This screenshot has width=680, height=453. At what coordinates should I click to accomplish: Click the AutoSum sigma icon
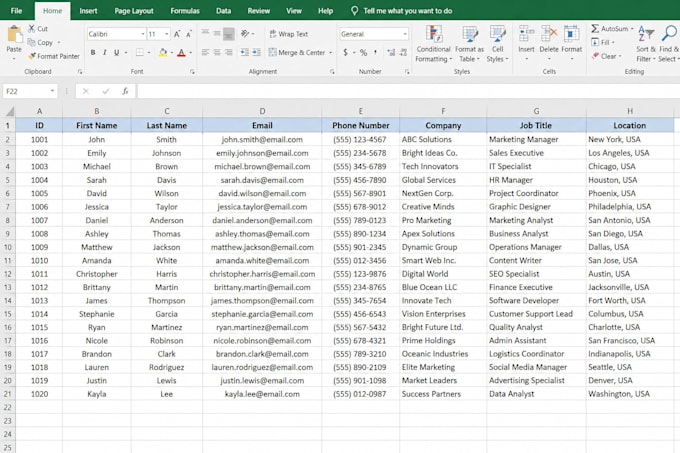click(x=595, y=29)
